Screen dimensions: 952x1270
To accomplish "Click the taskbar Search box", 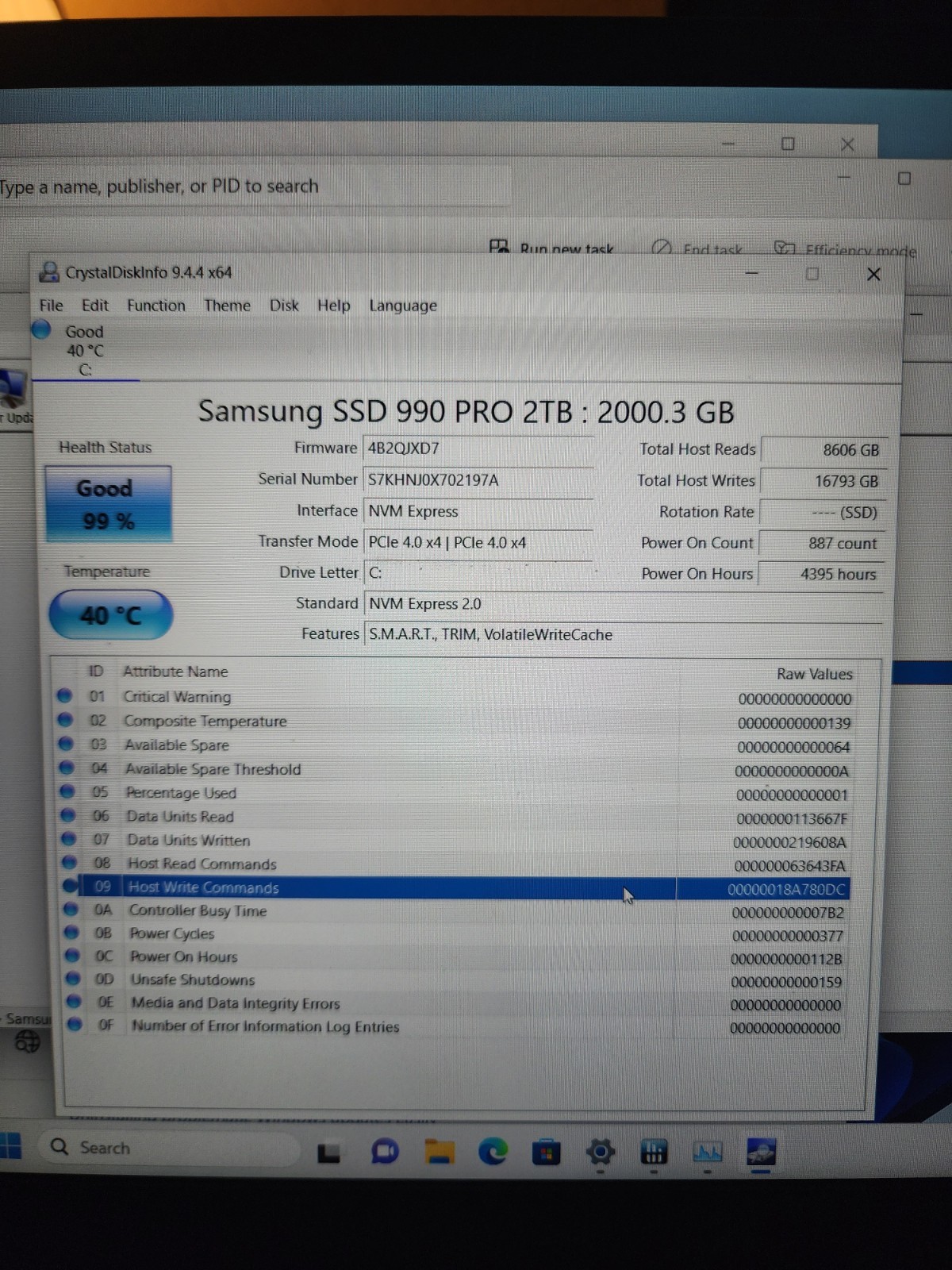I will tap(168, 1148).
